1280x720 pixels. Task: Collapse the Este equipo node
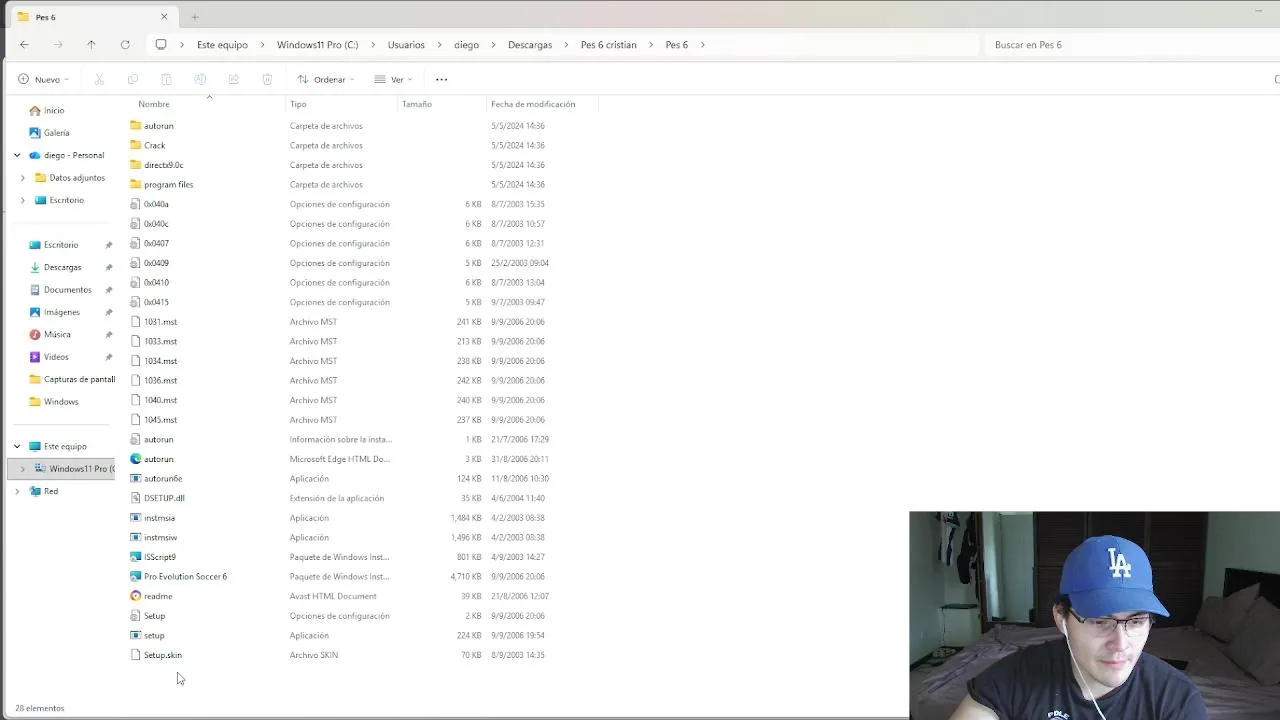pyautogui.click(x=17, y=447)
